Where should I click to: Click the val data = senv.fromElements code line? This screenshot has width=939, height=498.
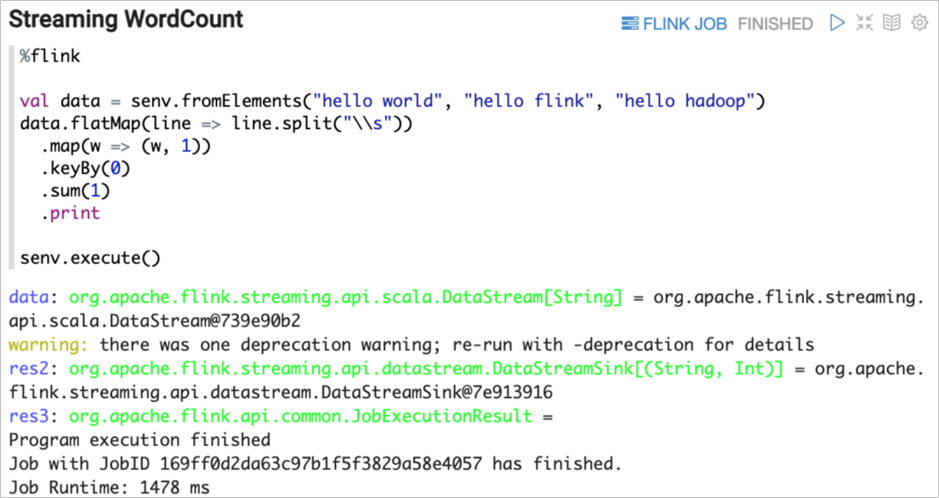coord(393,101)
